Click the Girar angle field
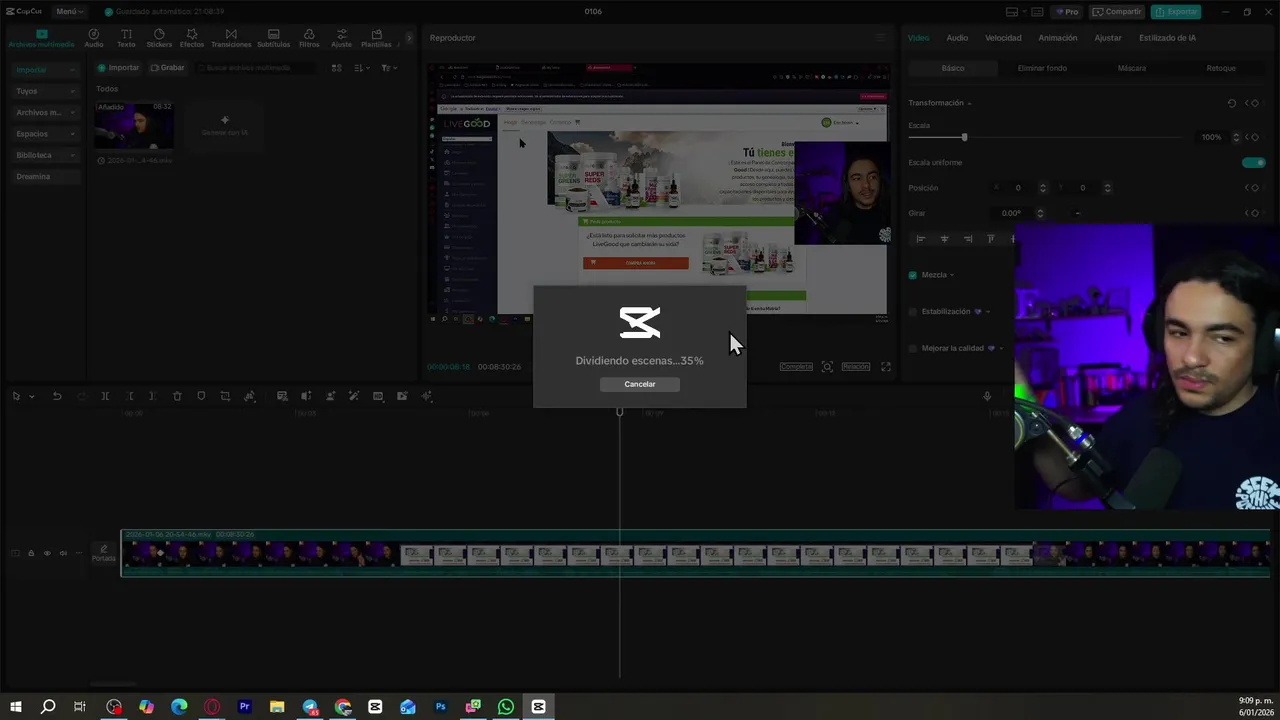The height and width of the screenshot is (720, 1280). pyautogui.click(x=1012, y=213)
